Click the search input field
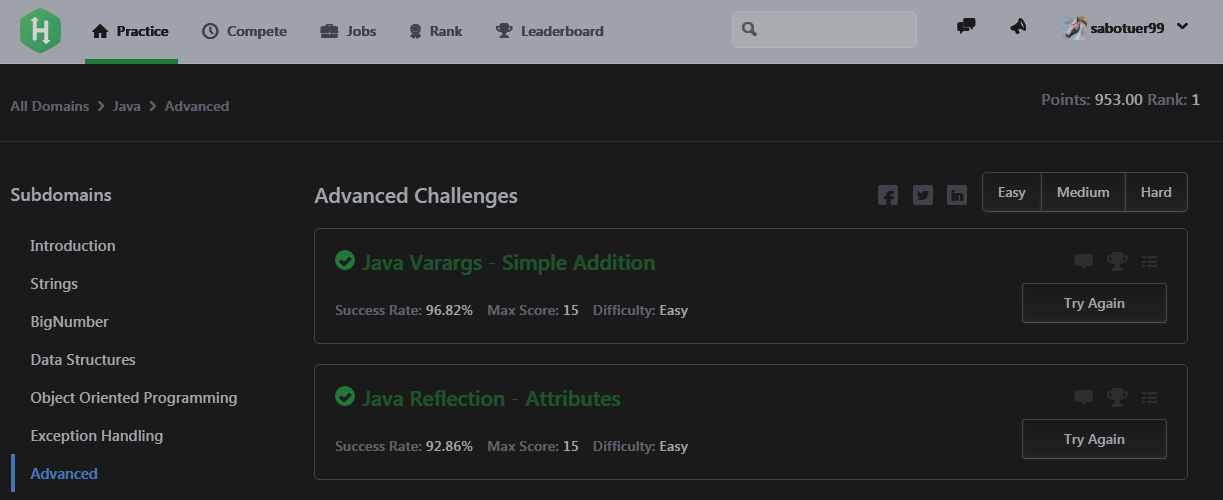The height and width of the screenshot is (500, 1223). 824,29
